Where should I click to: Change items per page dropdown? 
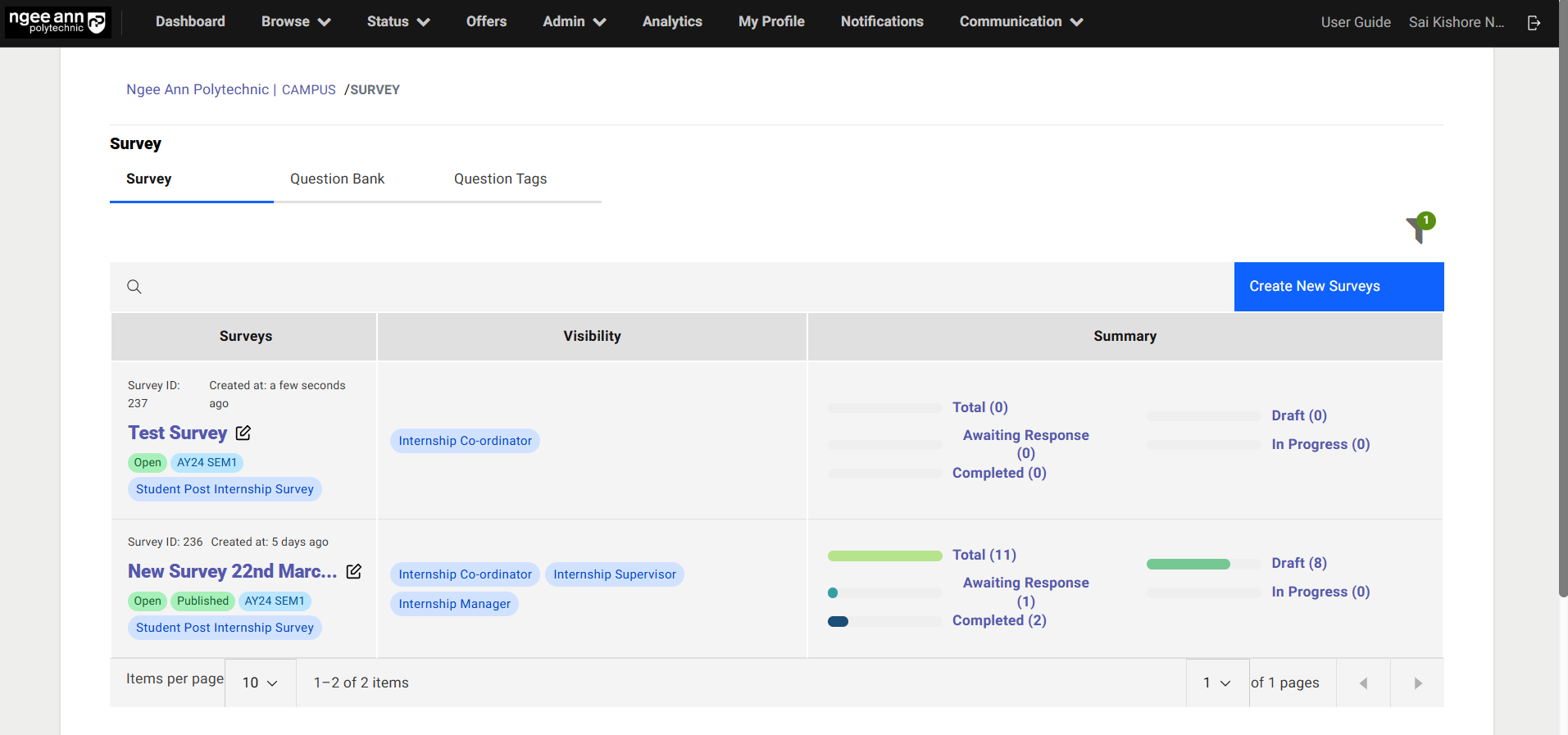(x=260, y=683)
